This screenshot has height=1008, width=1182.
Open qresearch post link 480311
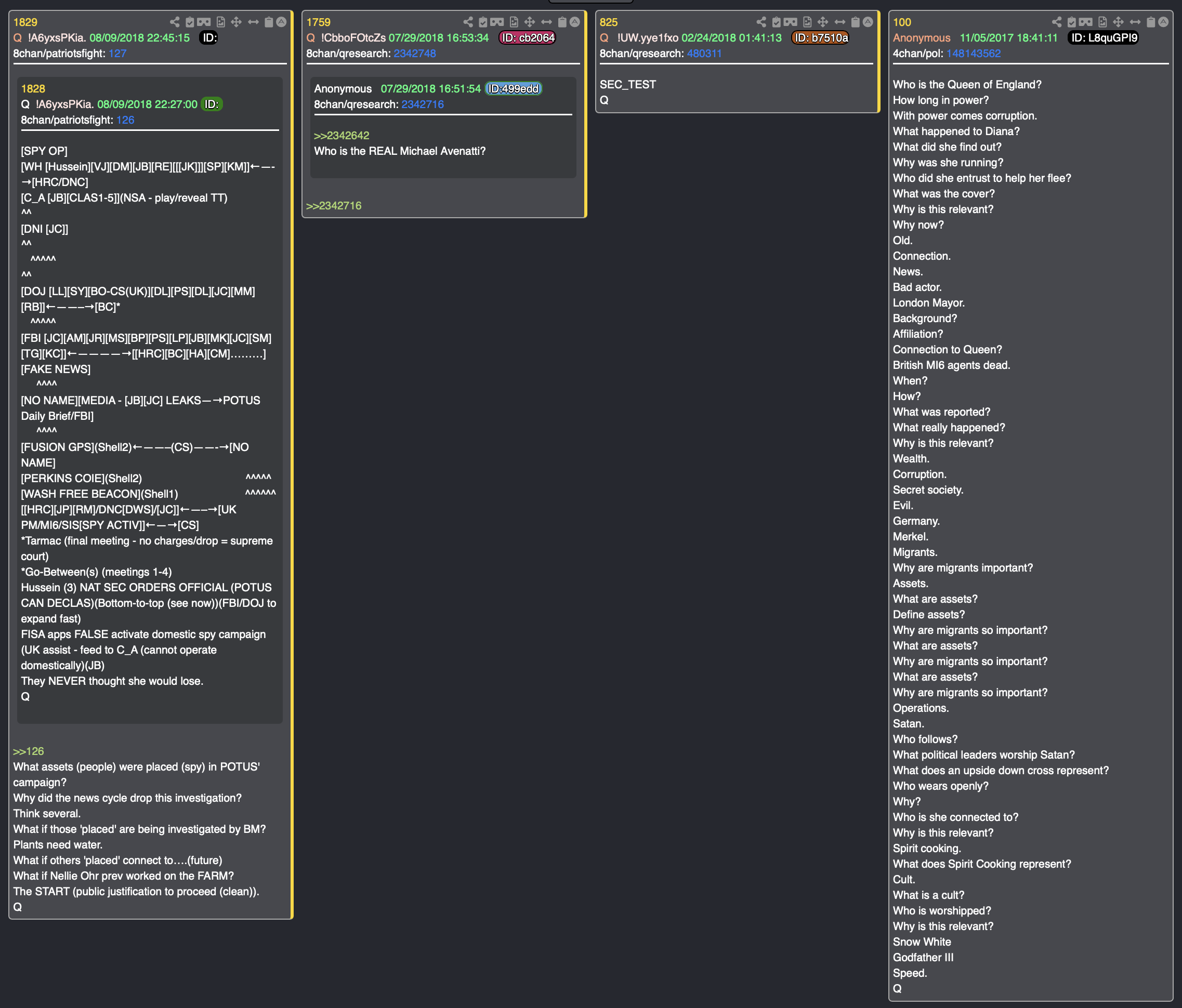704,54
